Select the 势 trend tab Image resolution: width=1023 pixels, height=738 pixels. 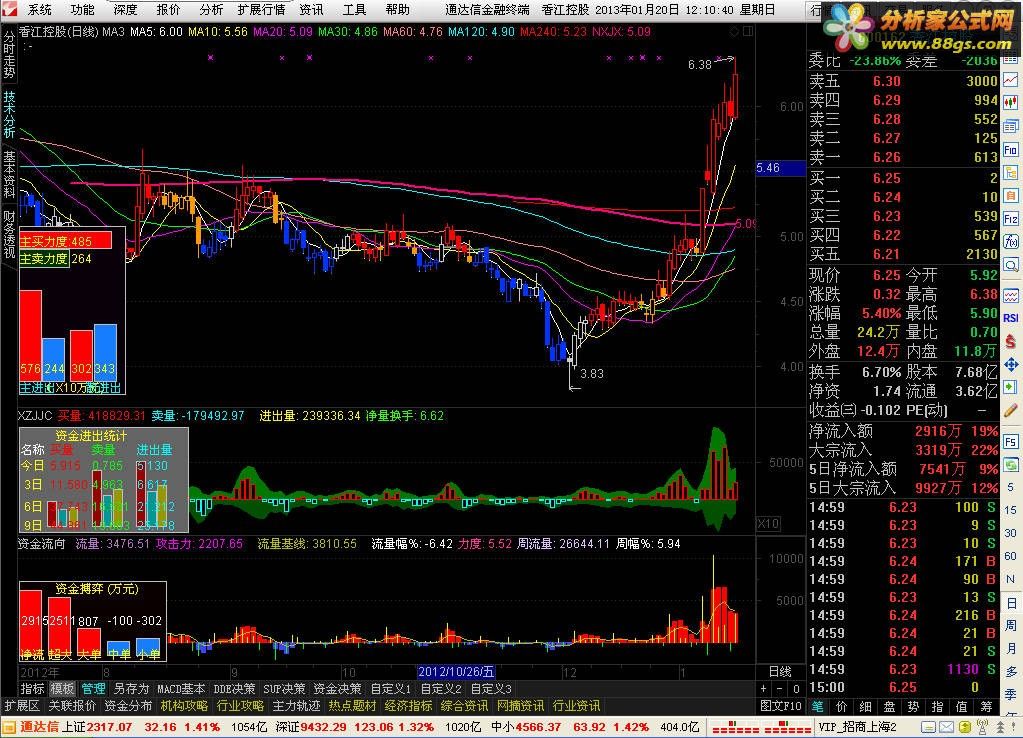pos(913,706)
